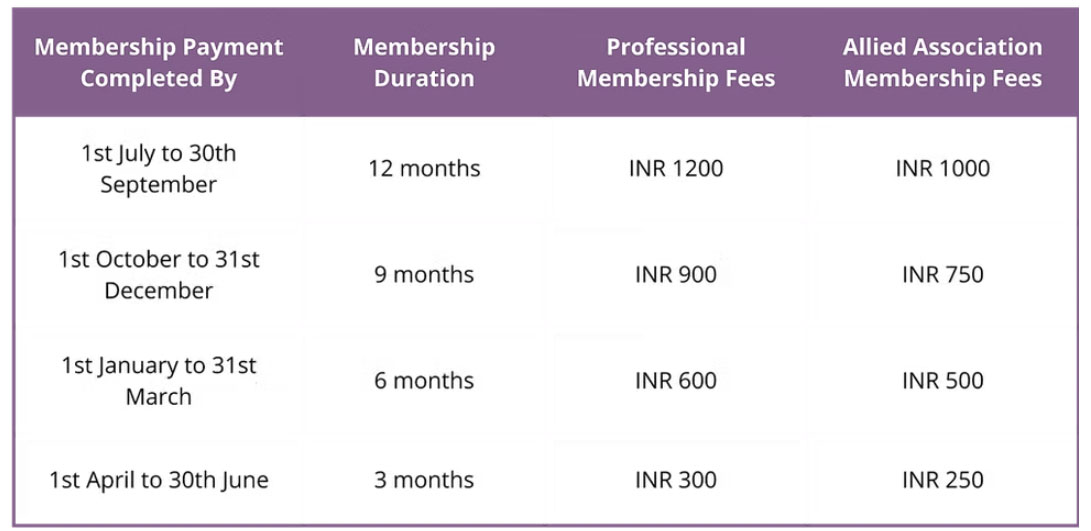Select the INR 500 fee cell
Image resolution: width=1091 pixels, height=531 pixels.
pos(943,381)
